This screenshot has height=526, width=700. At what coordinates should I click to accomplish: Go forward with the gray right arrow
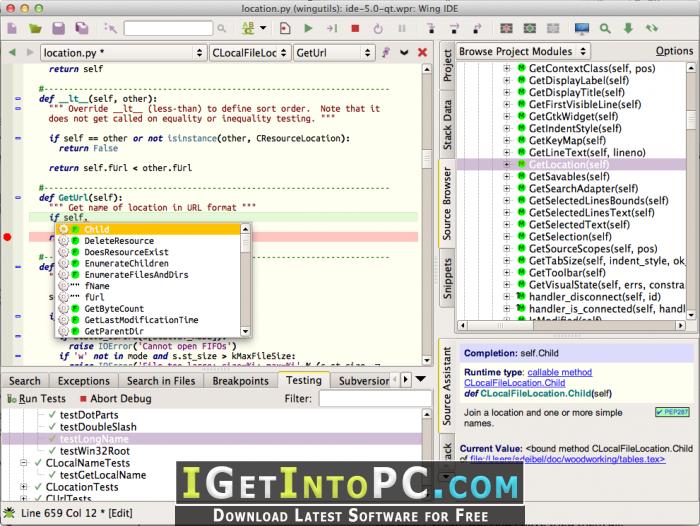pyautogui.click(x=30, y=53)
